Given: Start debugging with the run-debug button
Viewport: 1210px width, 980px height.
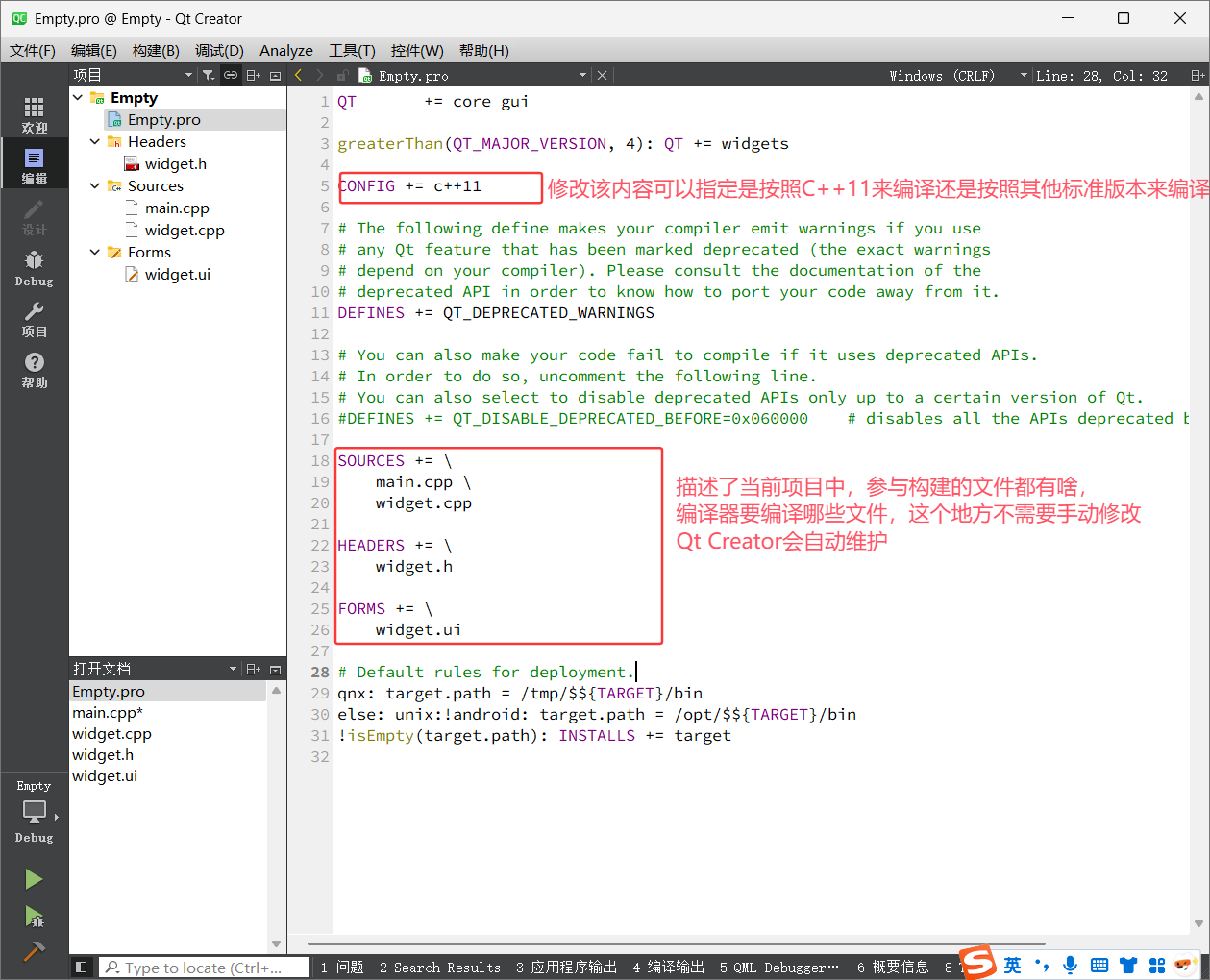Looking at the screenshot, I should (x=35, y=916).
